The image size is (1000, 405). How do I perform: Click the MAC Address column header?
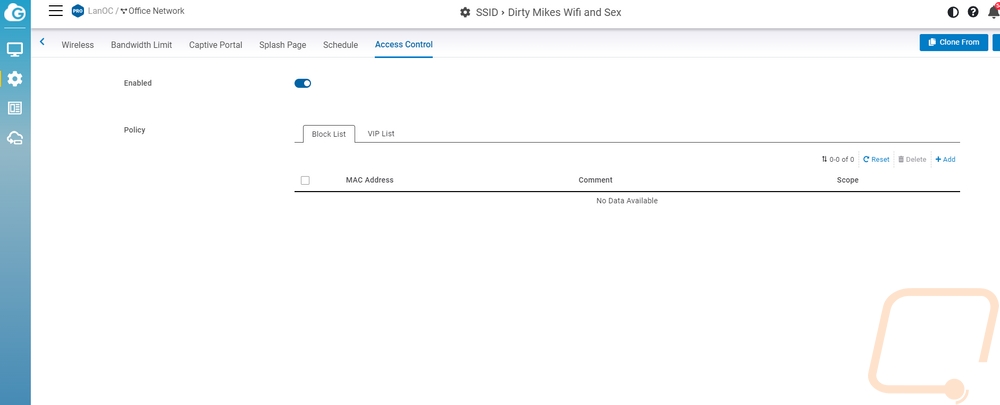(369, 180)
